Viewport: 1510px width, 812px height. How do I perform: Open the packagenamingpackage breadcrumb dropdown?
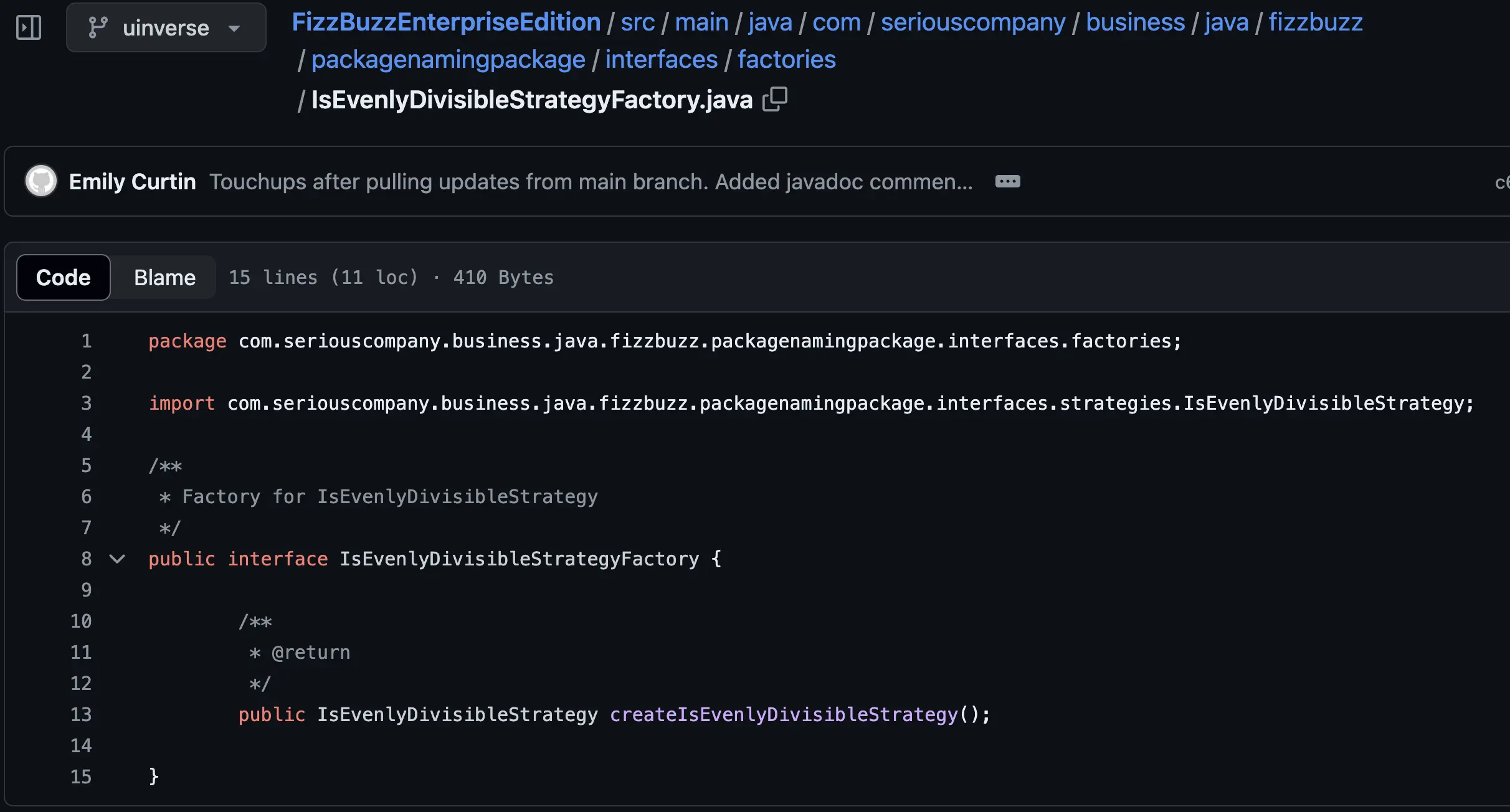(x=448, y=60)
